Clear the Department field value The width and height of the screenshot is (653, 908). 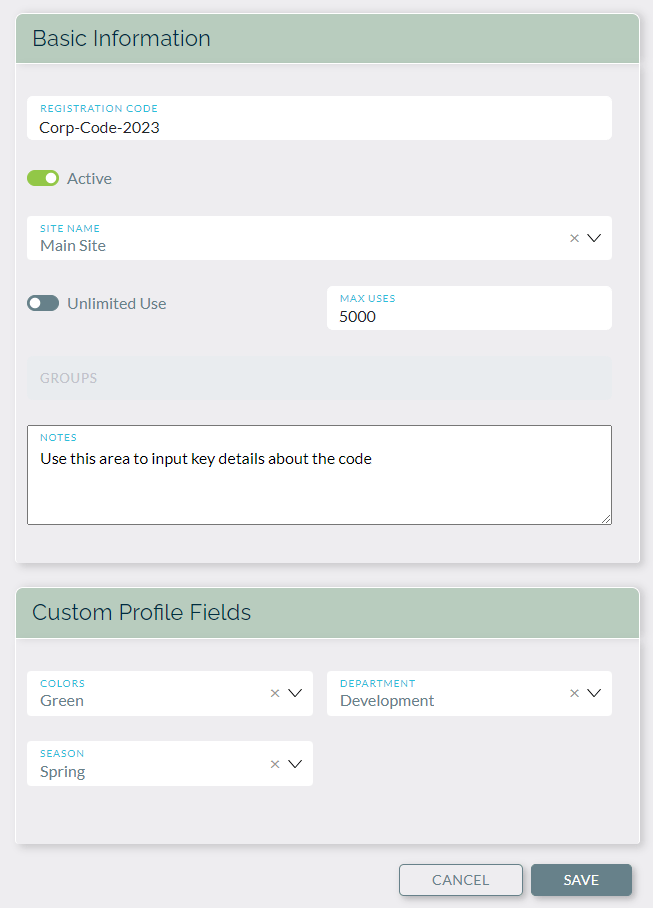pos(574,693)
